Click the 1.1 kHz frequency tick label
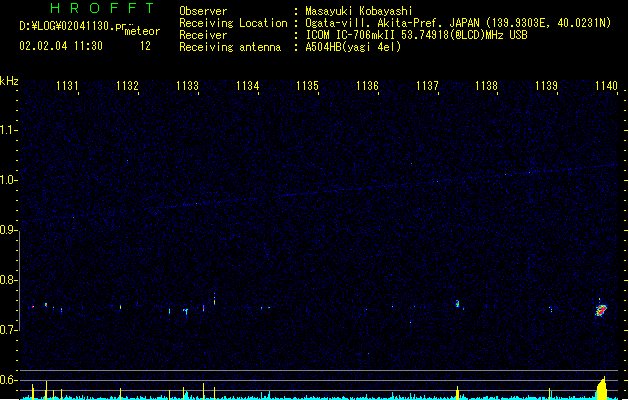 tap(7, 130)
